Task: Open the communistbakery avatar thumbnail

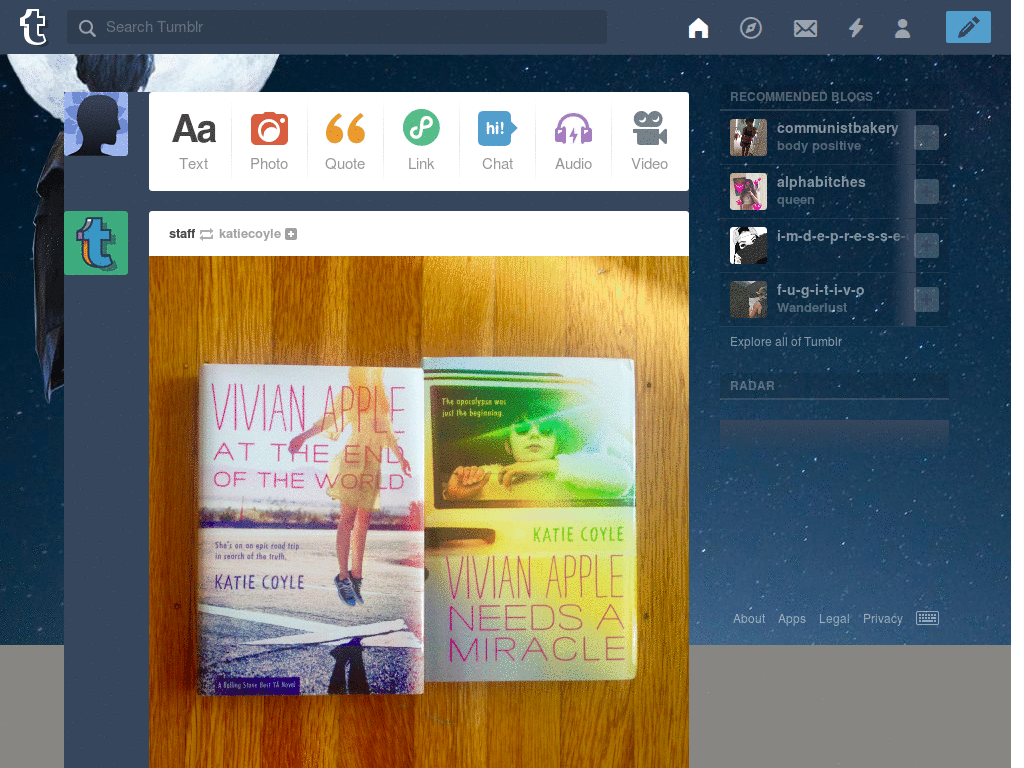Action: pyautogui.click(x=748, y=137)
